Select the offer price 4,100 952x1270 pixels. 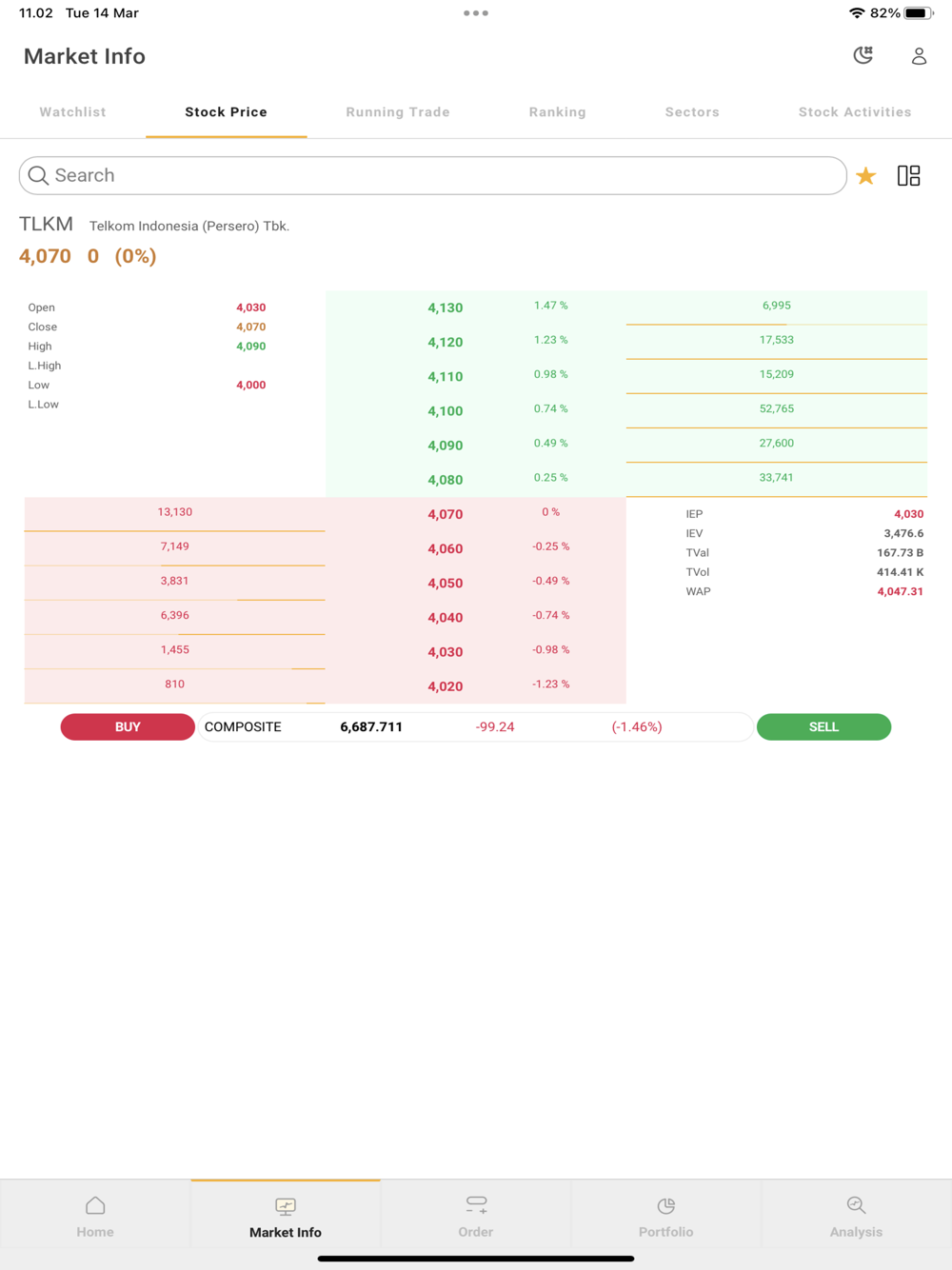click(446, 411)
